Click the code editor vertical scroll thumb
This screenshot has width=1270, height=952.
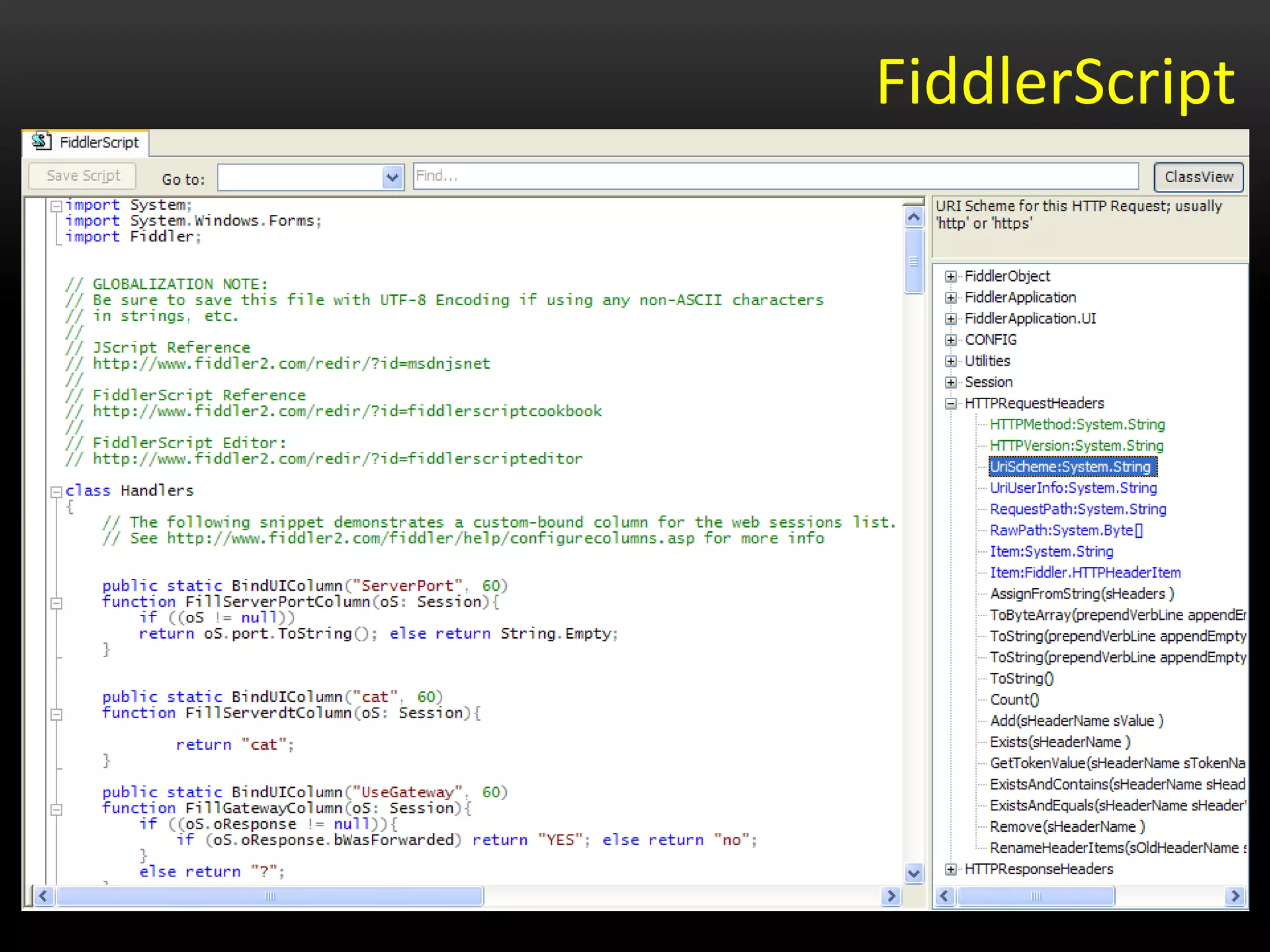[913, 261]
